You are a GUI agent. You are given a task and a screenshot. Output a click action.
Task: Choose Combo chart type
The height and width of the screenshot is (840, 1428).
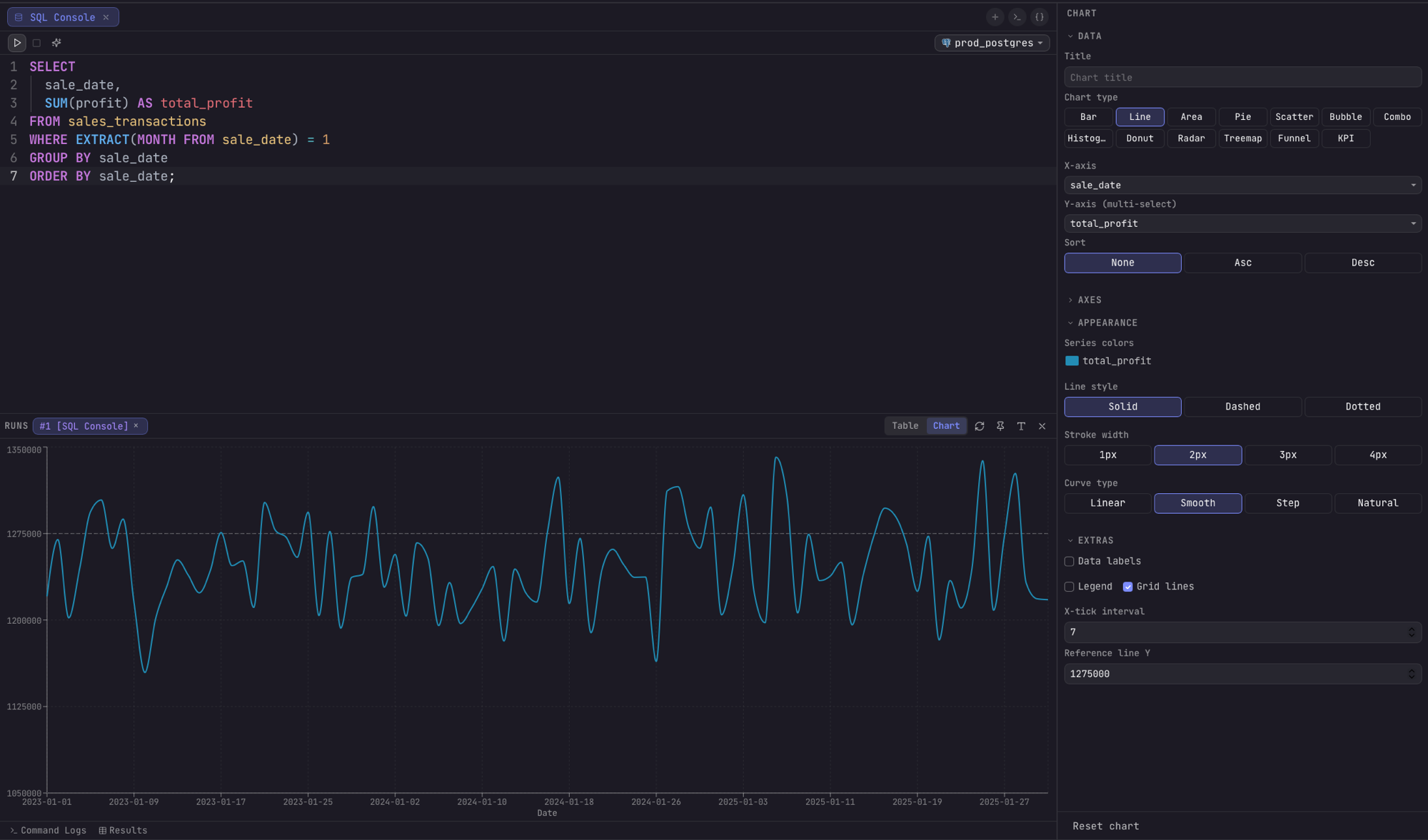pos(1397,117)
